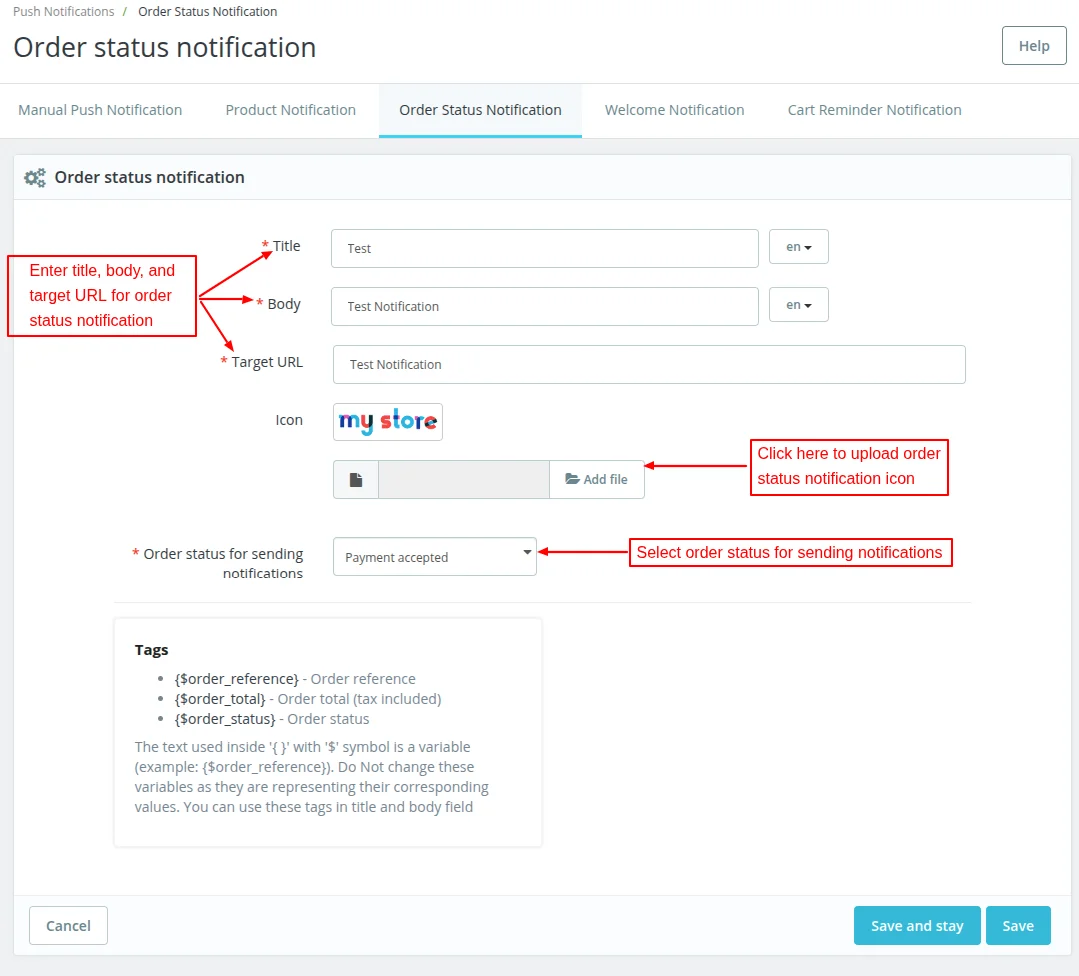Open the Cart Reminder Notification tab

click(x=873, y=110)
